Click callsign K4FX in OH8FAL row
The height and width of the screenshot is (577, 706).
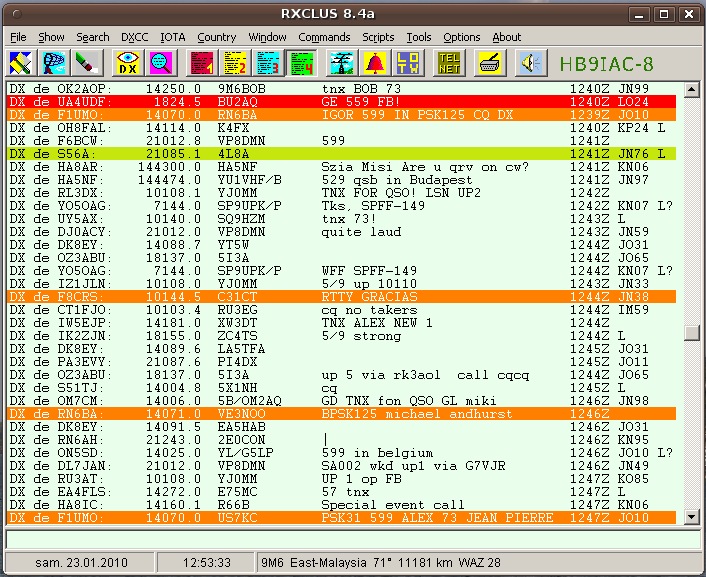tap(233, 128)
